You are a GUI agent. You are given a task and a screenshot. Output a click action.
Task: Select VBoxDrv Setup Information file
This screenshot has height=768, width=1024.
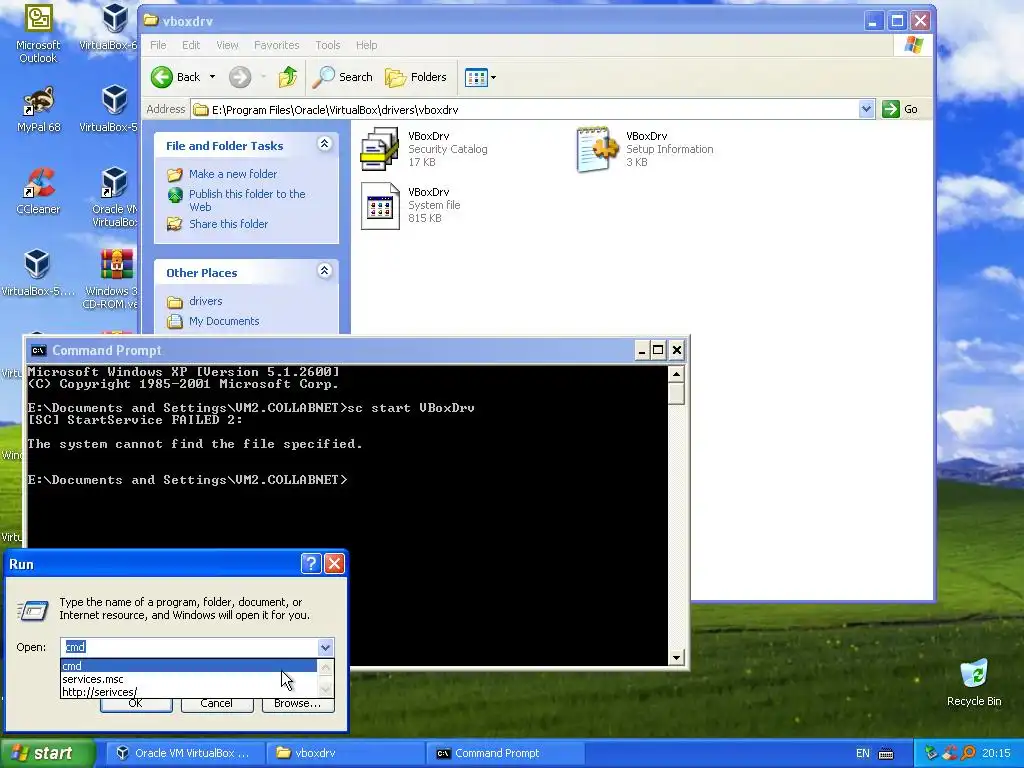click(645, 149)
